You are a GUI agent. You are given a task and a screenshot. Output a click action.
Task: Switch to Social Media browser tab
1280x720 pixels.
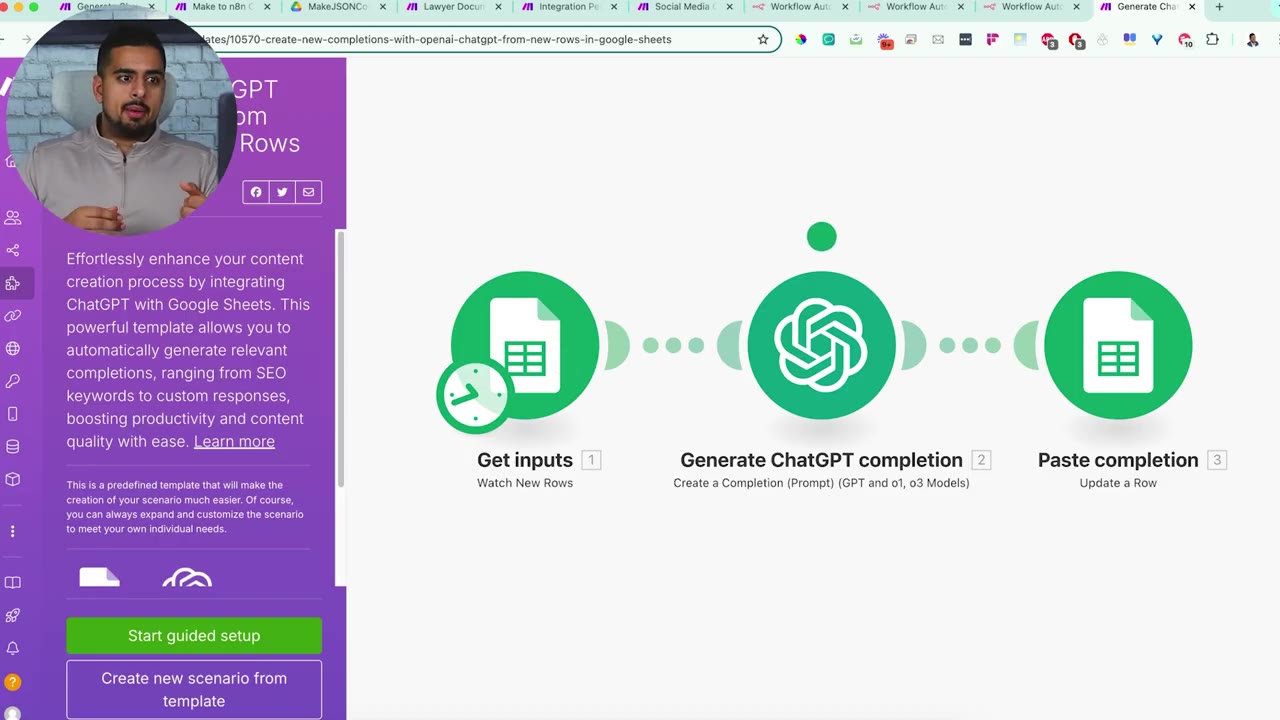(x=684, y=7)
